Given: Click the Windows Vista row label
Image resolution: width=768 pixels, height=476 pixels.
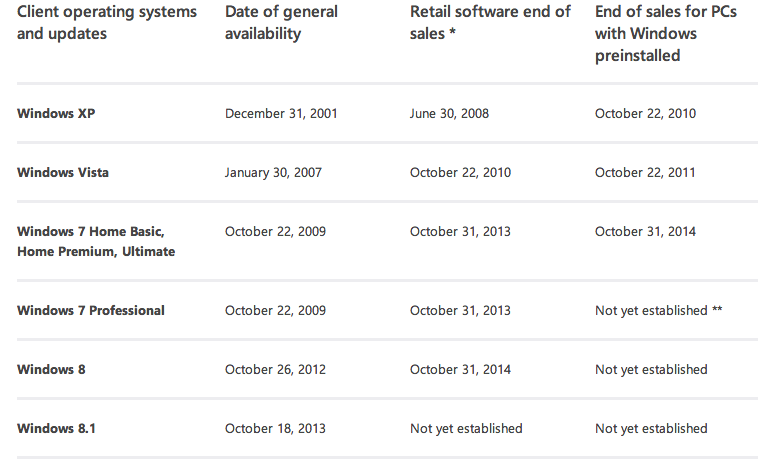Looking at the screenshot, I should (x=63, y=173).
